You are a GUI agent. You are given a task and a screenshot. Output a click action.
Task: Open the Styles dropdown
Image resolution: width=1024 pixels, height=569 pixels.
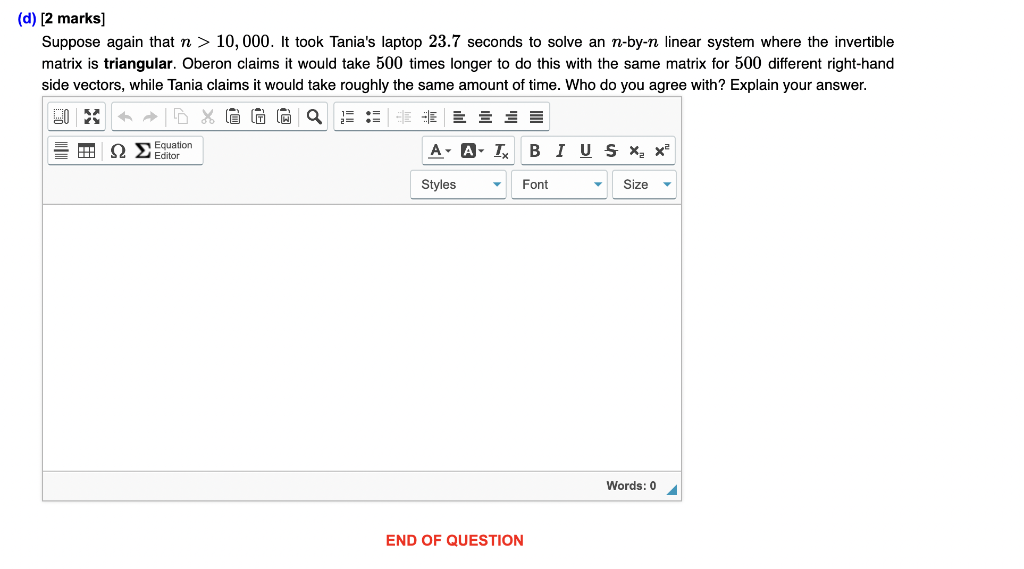click(x=458, y=185)
